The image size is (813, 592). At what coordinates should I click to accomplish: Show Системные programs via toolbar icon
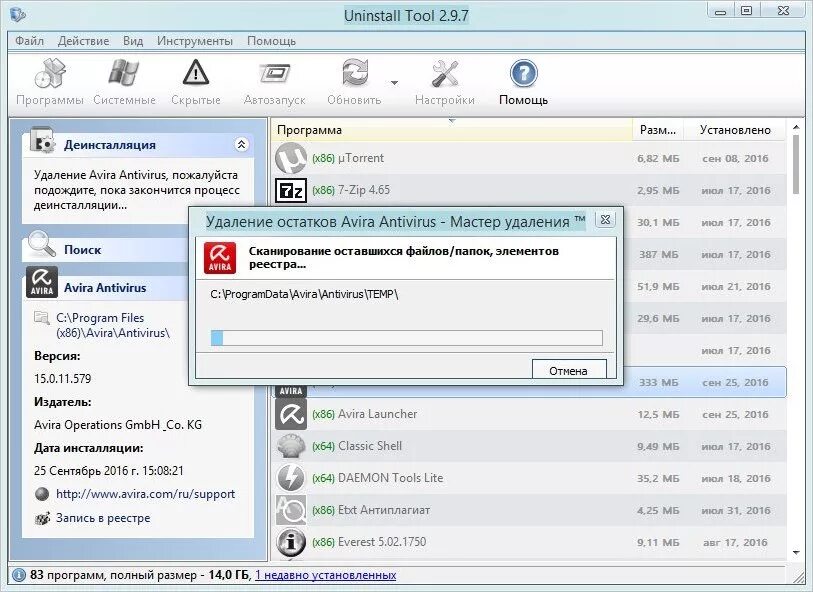[x=124, y=73]
